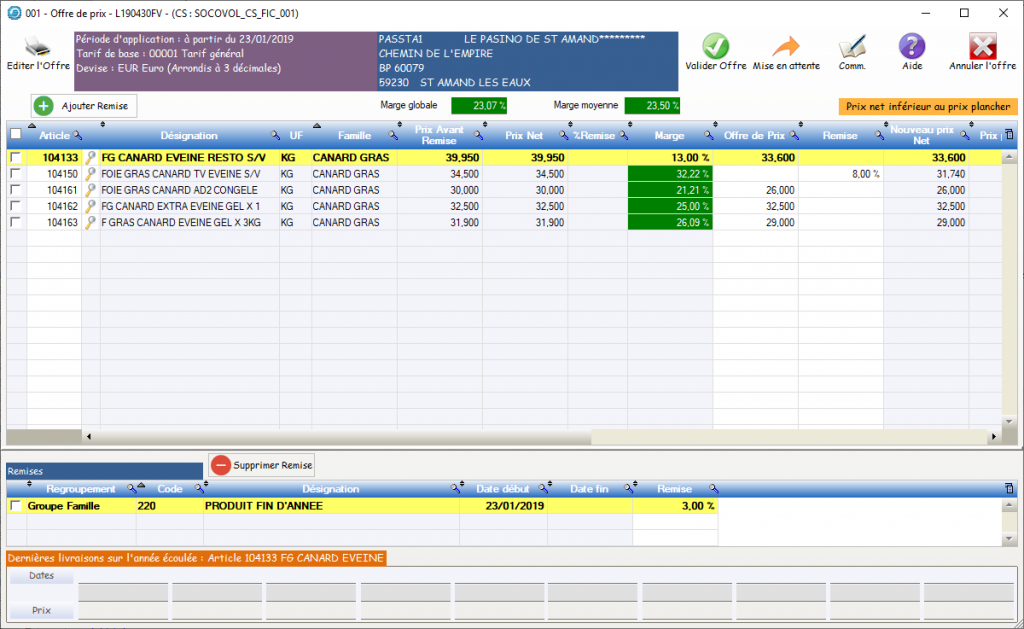1024x629 pixels.
Task: Click the green 32,22 % margin cell
Action: 669,174
